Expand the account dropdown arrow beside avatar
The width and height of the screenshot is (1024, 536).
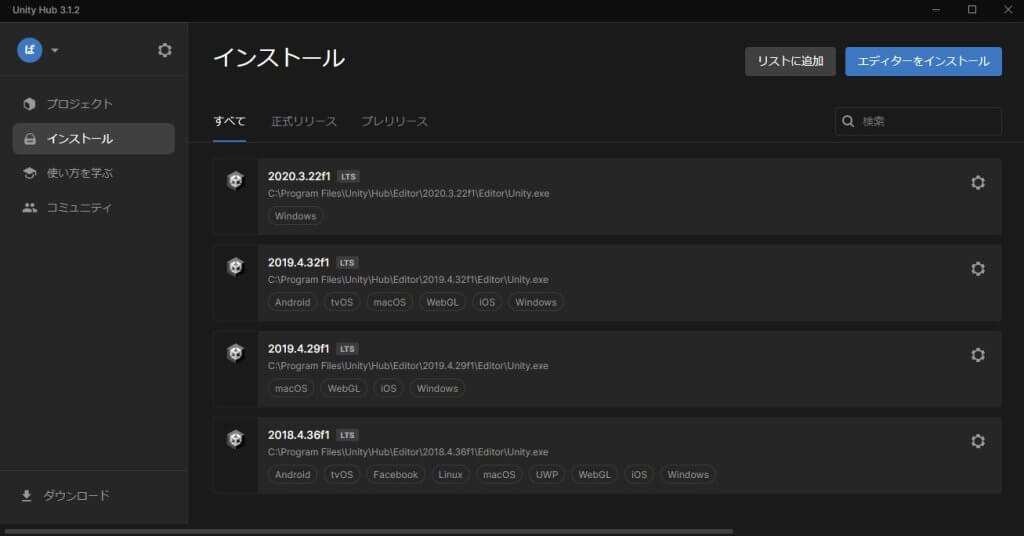[x=55, y=50]
